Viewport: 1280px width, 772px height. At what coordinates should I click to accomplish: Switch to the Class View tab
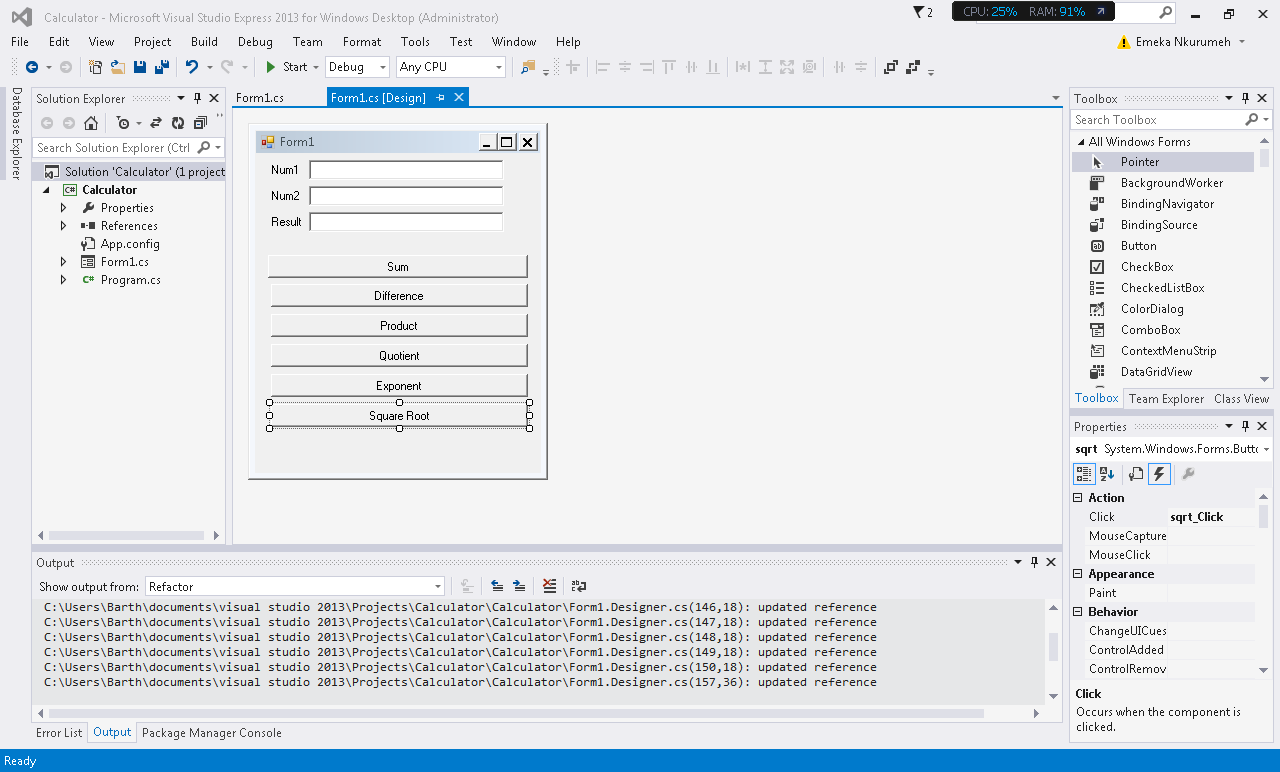[1241, 399]
